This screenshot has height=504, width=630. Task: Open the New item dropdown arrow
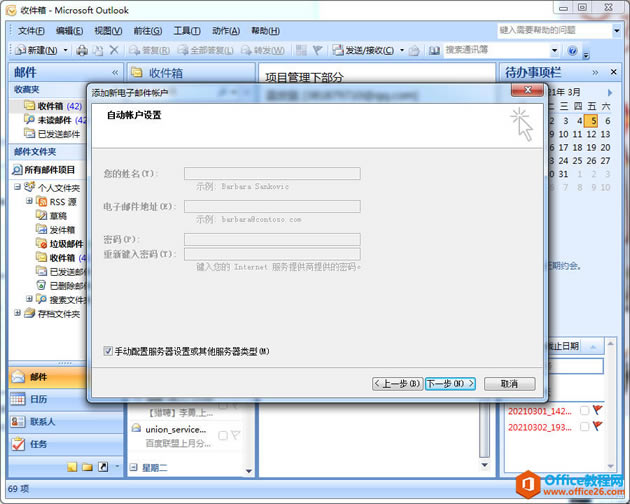[65, 50]
